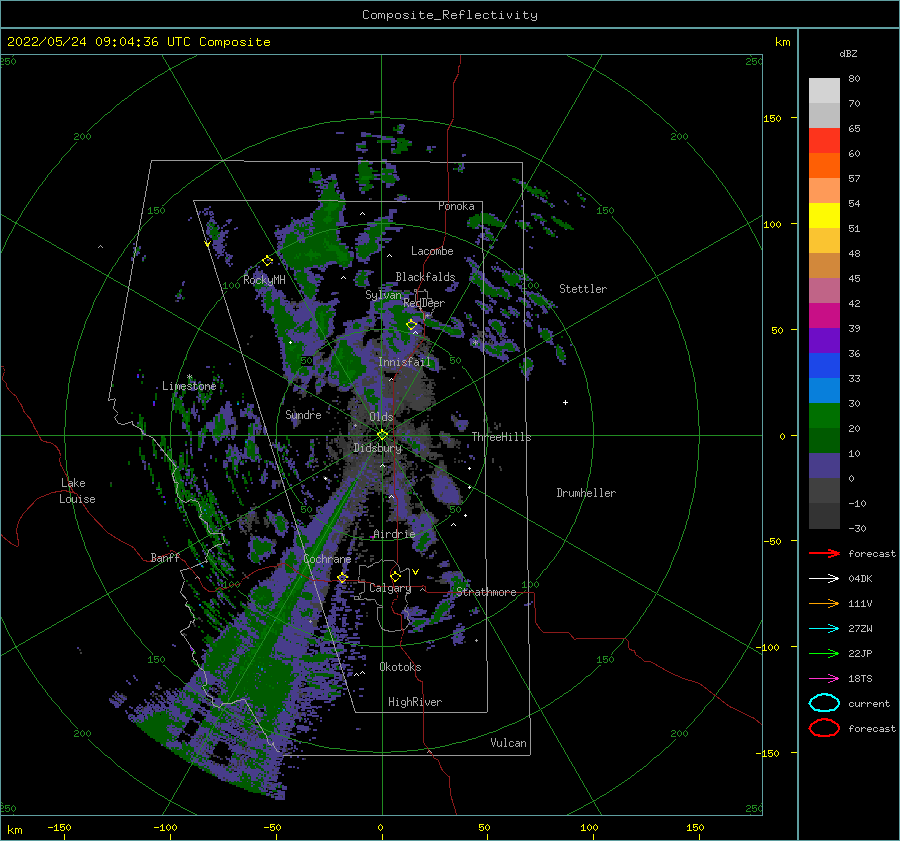900x841 pixels.
Task: Click the Drumheller town label
Action: (x=586, y=493)
